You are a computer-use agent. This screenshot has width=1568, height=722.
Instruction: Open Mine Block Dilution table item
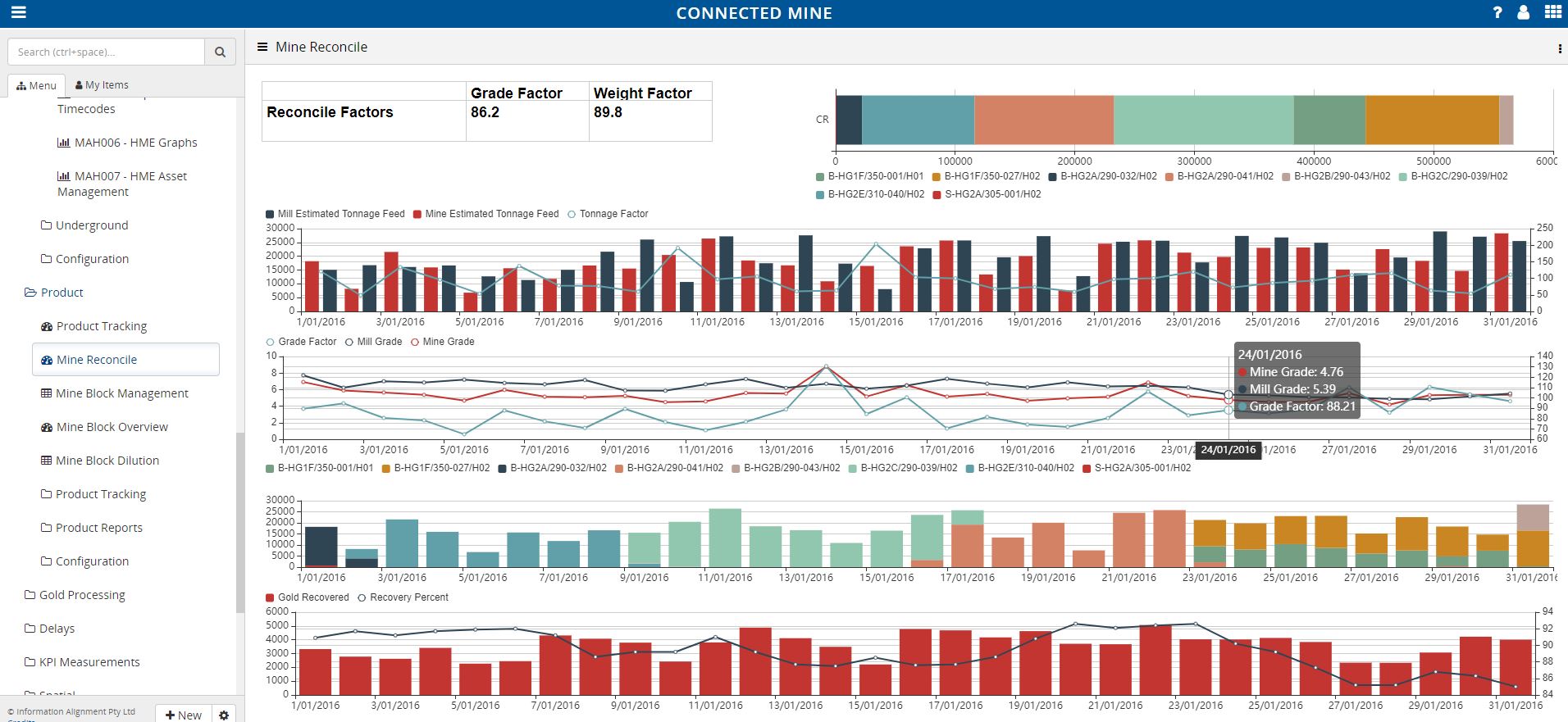[x=100, y=461]
